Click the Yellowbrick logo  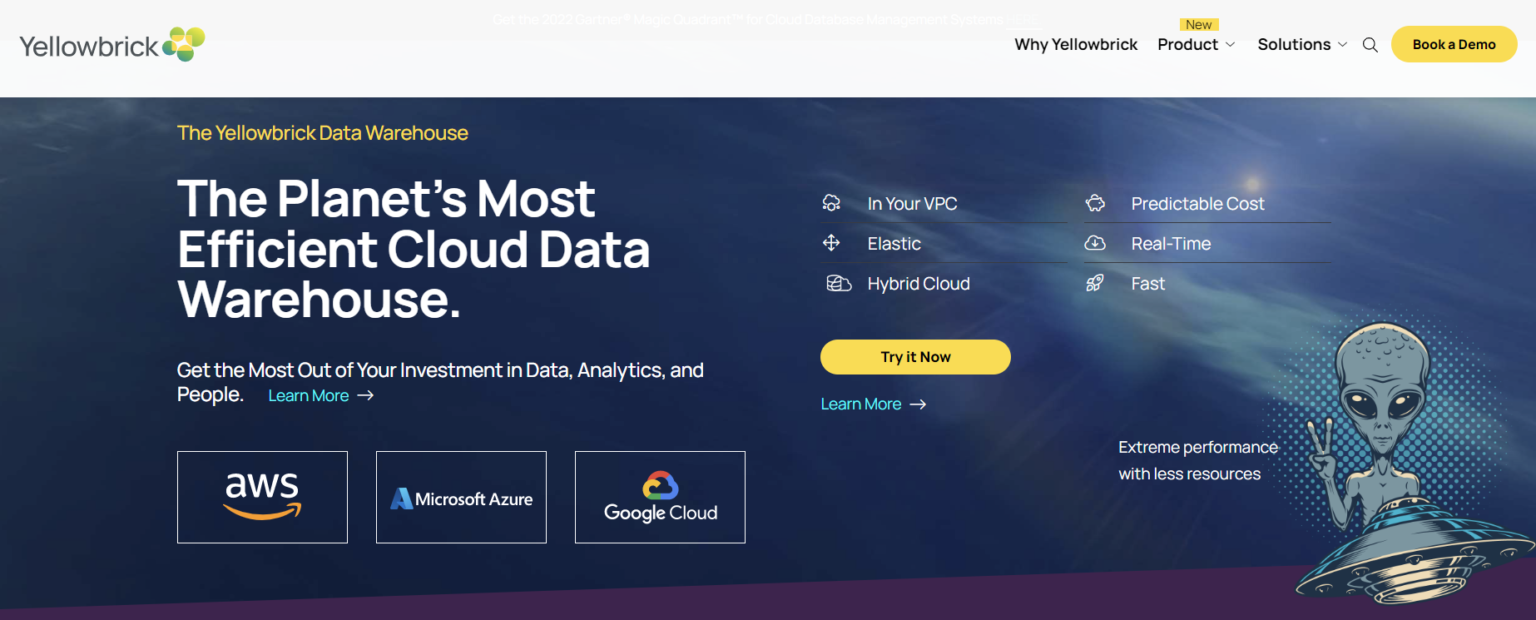pyautogui.click(x=112, y=44)
